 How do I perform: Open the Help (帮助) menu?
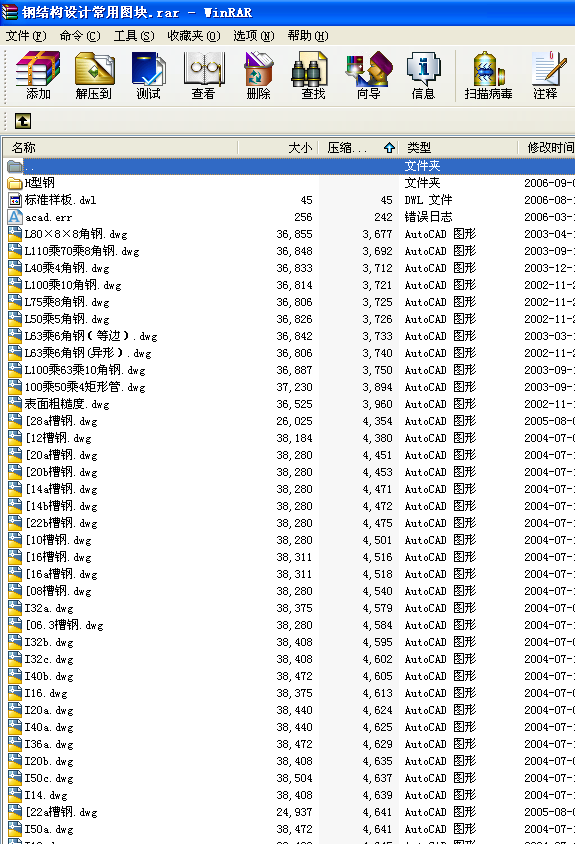coord(307,36)
